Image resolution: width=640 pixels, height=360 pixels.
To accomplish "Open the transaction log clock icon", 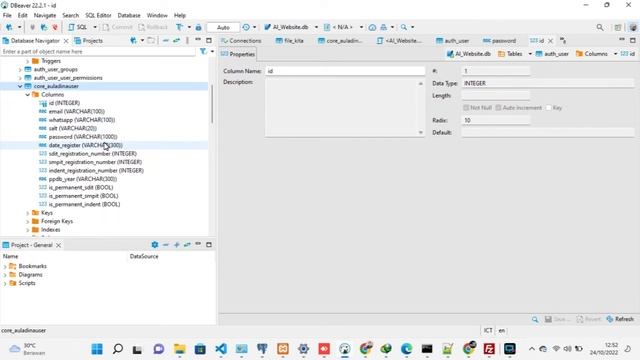I will pos(246,27).
